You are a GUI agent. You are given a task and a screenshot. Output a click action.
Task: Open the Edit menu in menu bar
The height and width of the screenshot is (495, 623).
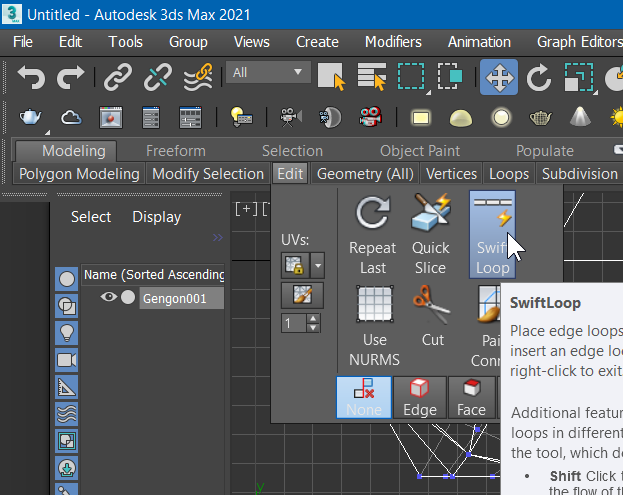point(70,42)
